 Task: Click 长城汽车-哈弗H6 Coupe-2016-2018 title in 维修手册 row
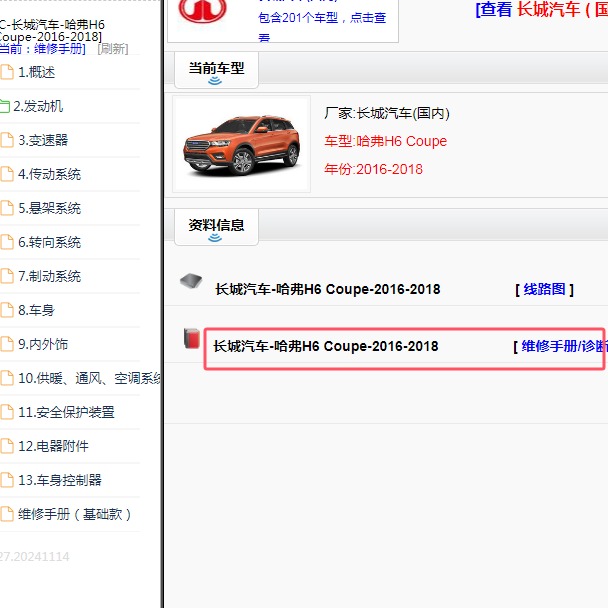pyautogui.click(x=326, y=346)
